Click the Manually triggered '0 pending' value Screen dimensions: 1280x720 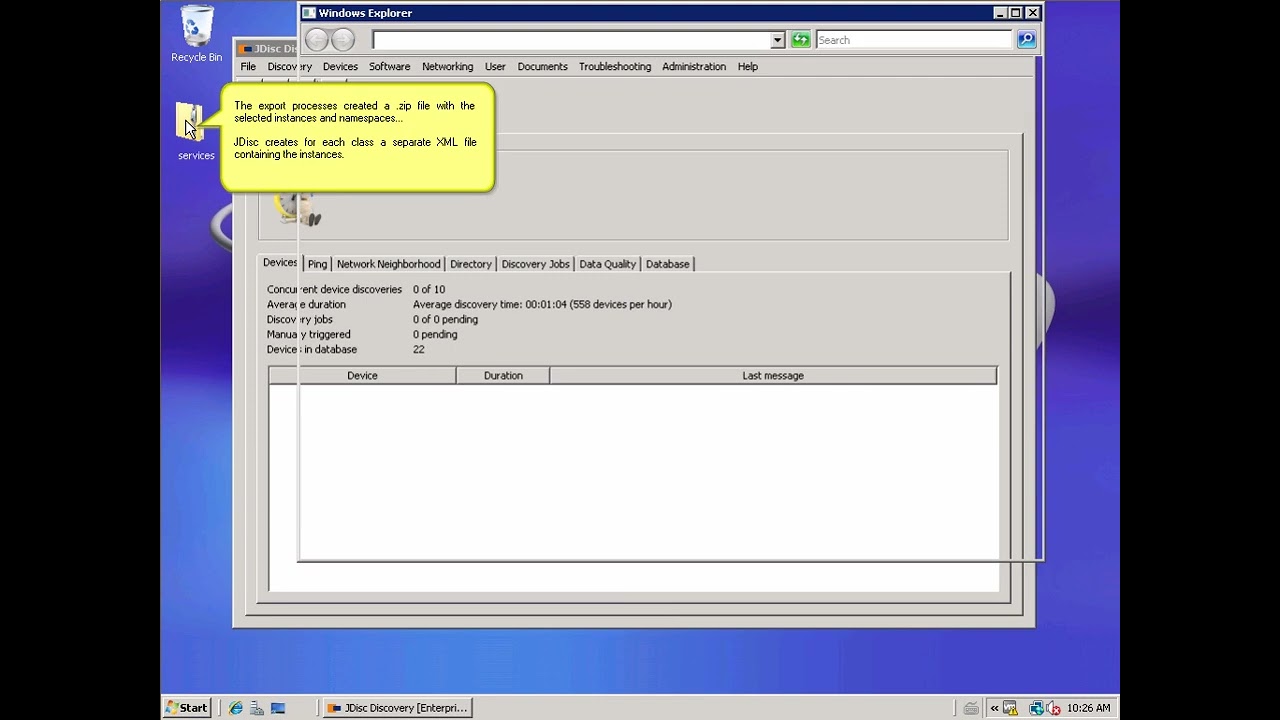click(x=435, y=335)
